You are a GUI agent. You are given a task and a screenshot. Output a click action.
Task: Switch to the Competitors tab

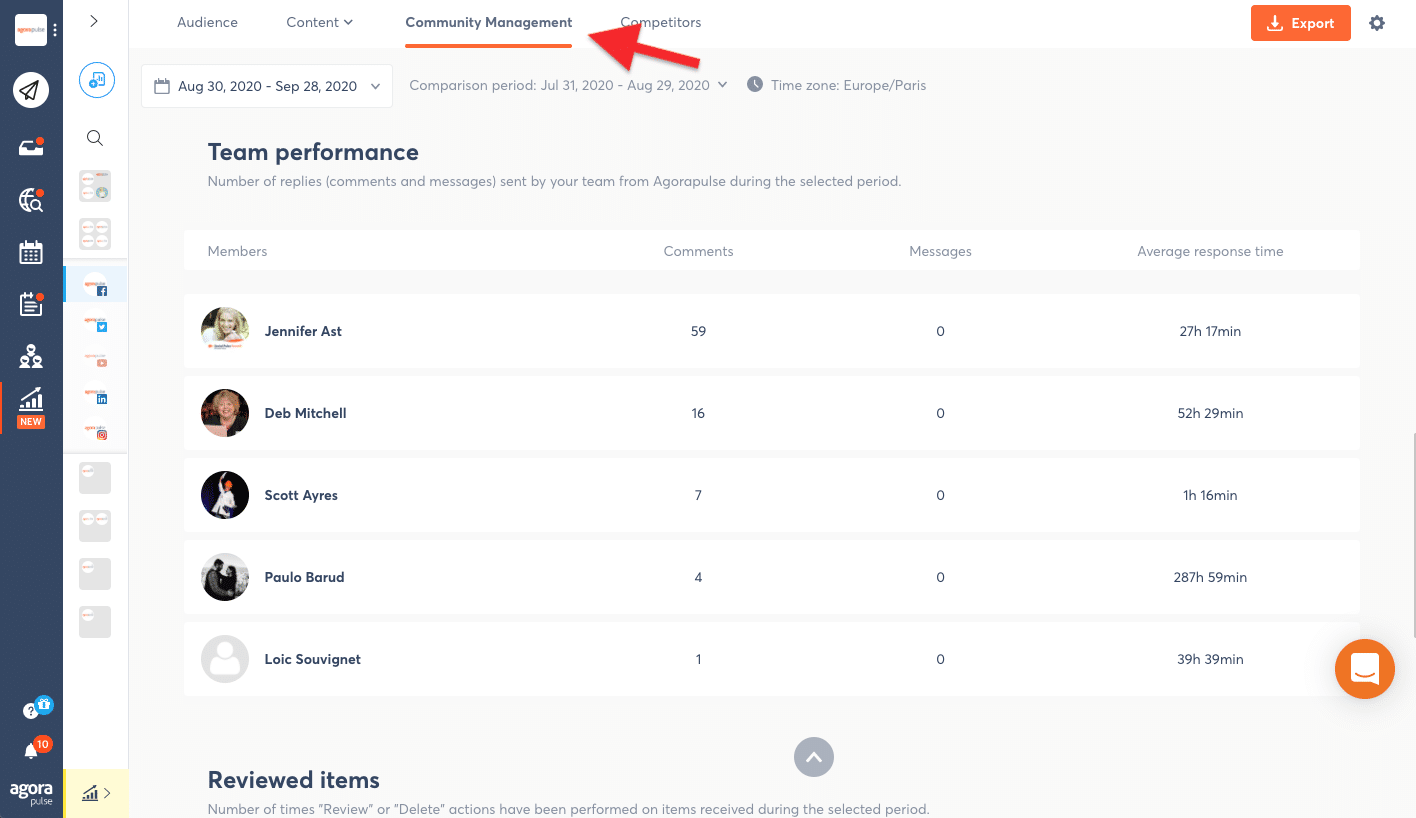click(660, 22)
